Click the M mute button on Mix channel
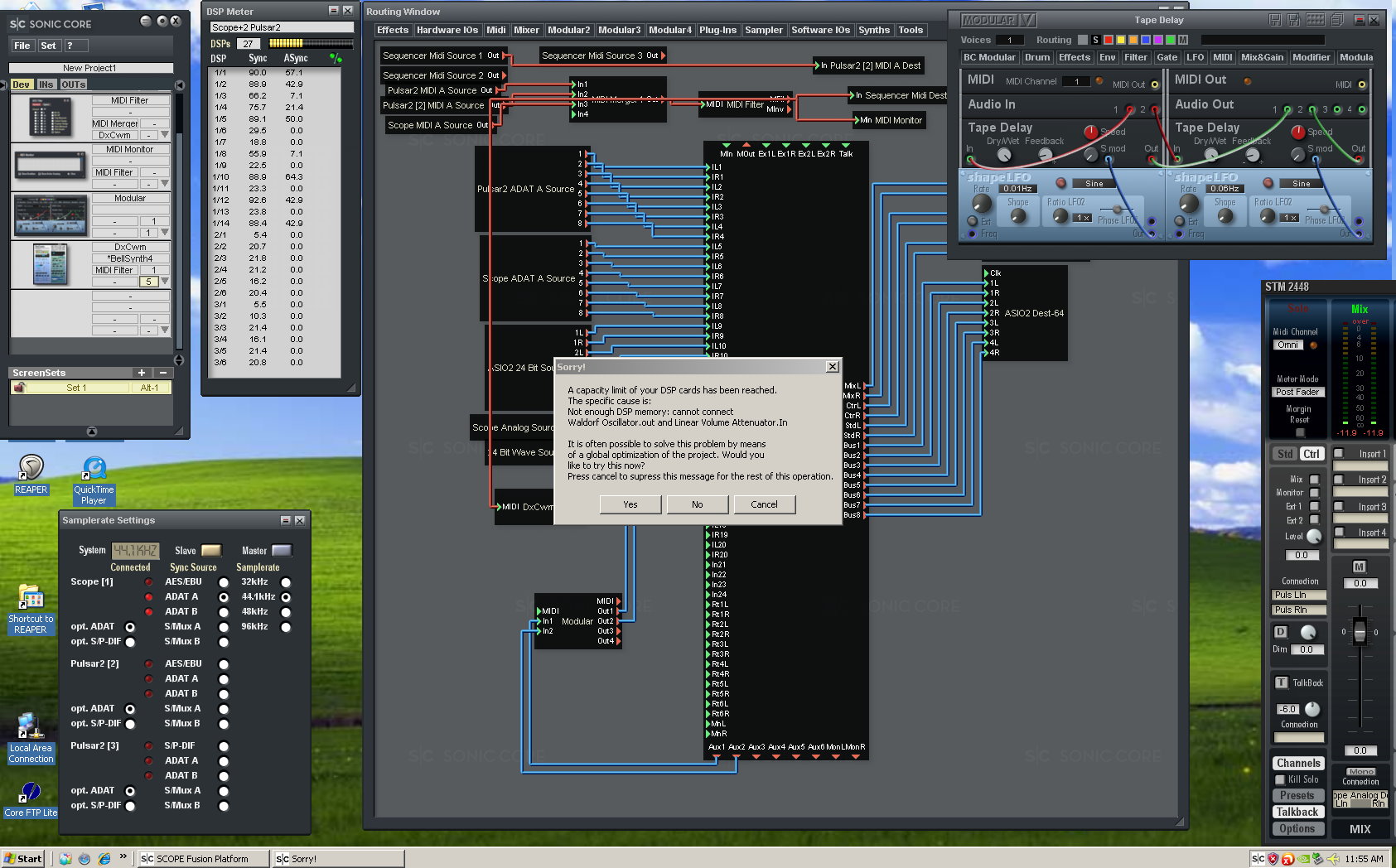Viewport: 1396px width, 868px height. click(x=1360, y=567)
